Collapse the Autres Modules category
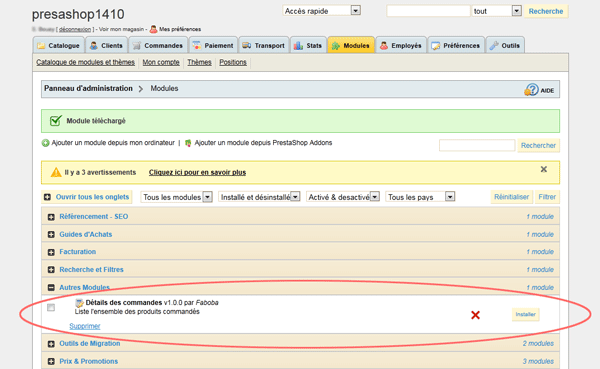Viewport: 600px width, 369px height. point(51,287)
